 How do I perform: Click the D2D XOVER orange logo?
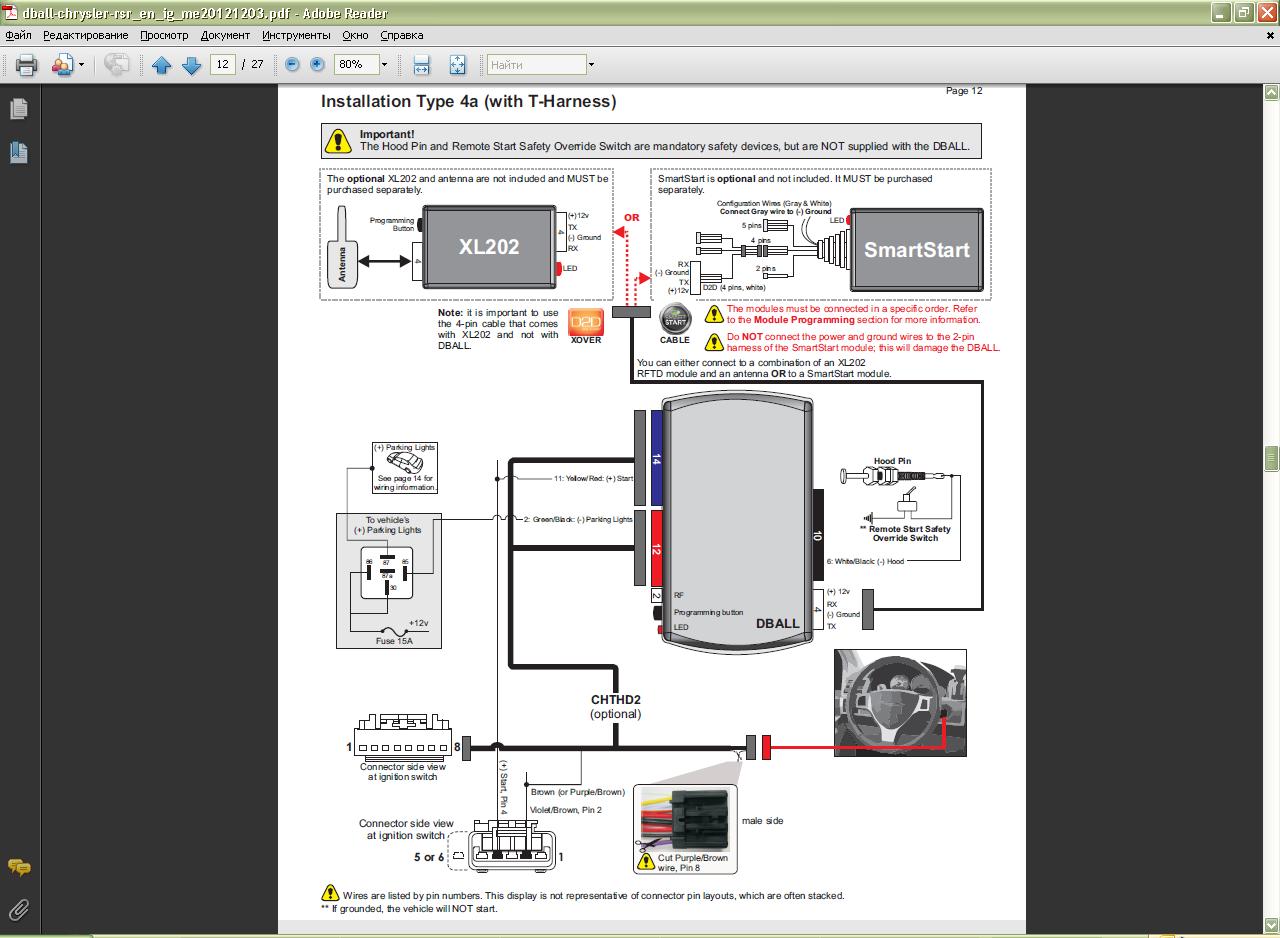(x=586, y=322)
